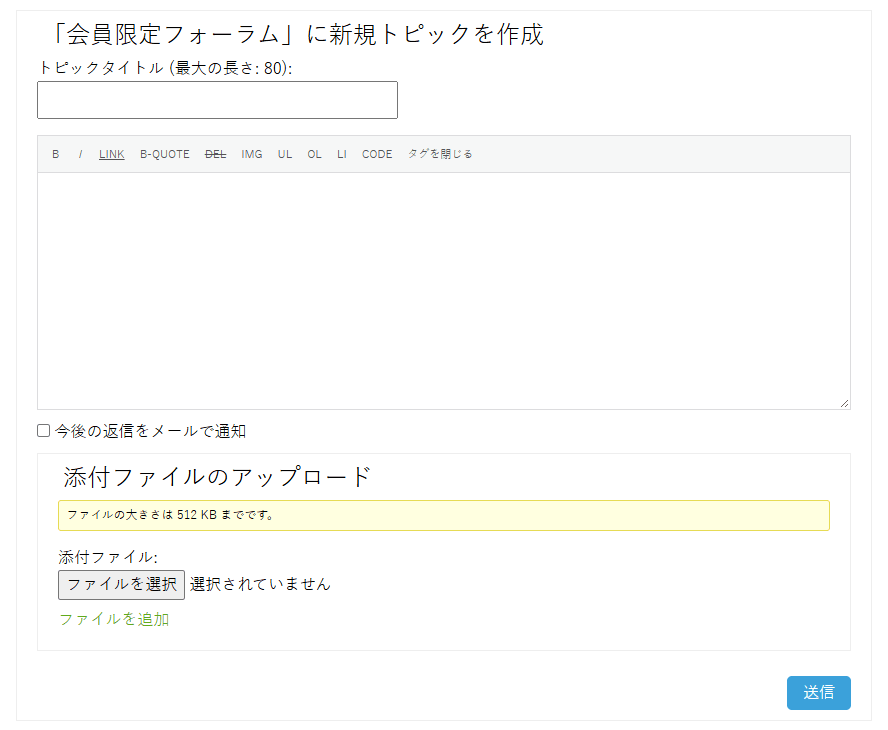Add a list item with LI button

click(341, 154)
